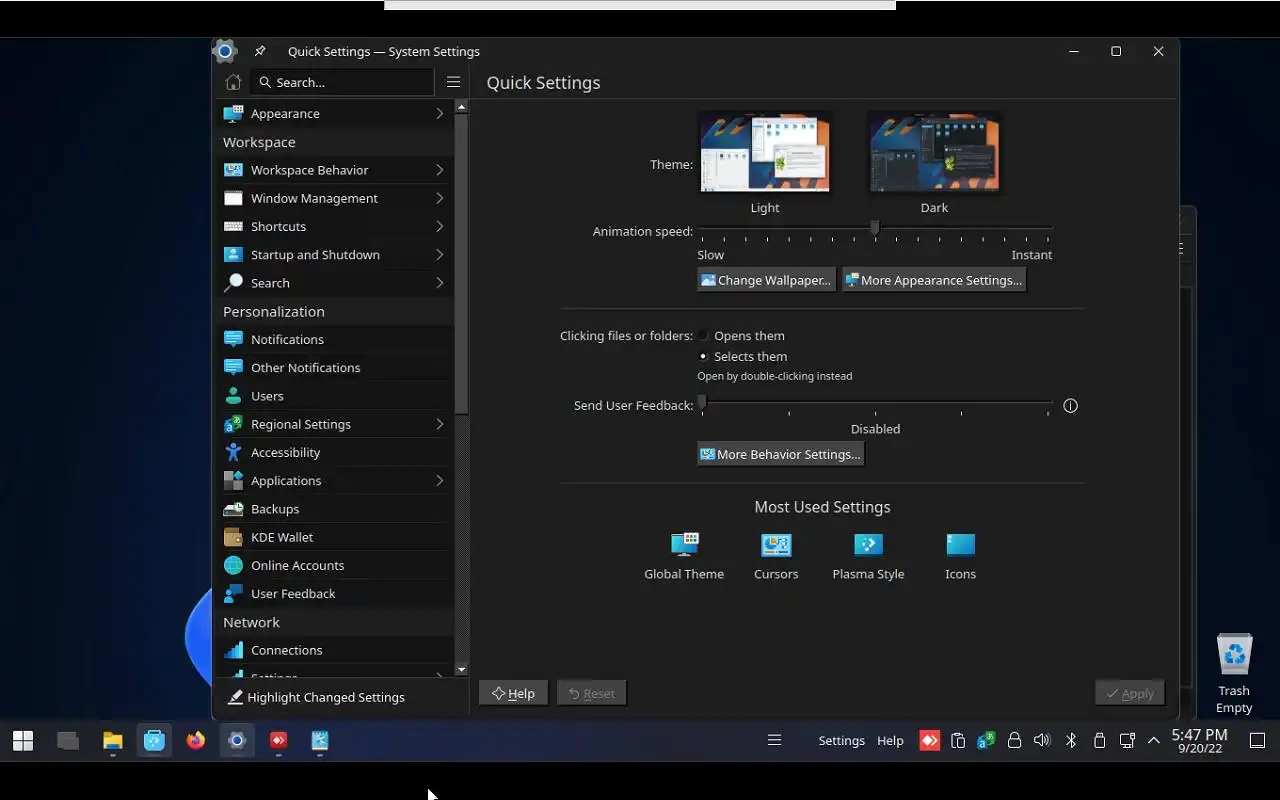This screenshot has width=1280, height=800.
Task: Open Plasma Style from Most Used Settings
Action: tap(868, 555)
